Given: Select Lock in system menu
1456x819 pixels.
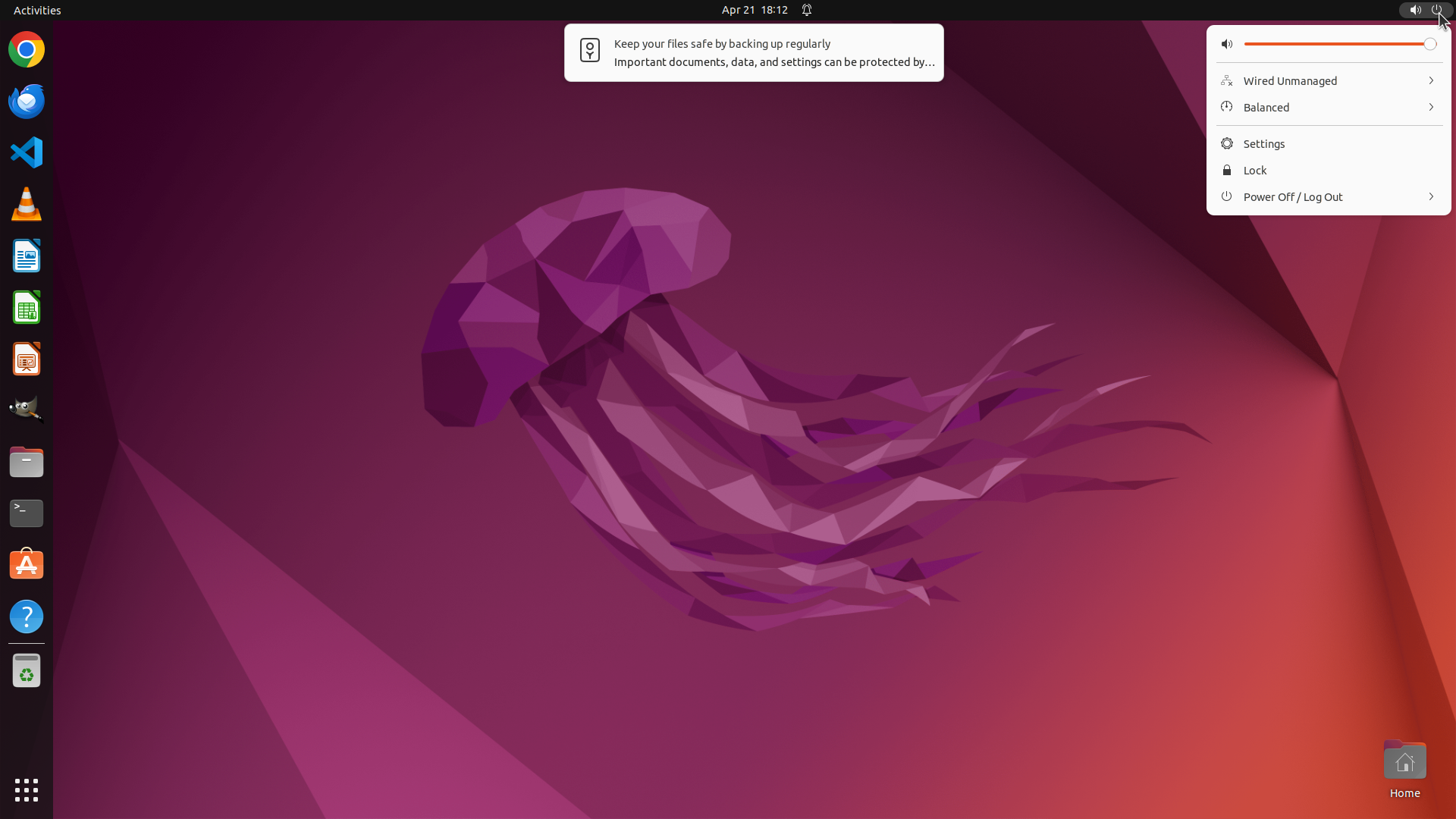Looking at the screenshot, I should tap(1254, 171).
